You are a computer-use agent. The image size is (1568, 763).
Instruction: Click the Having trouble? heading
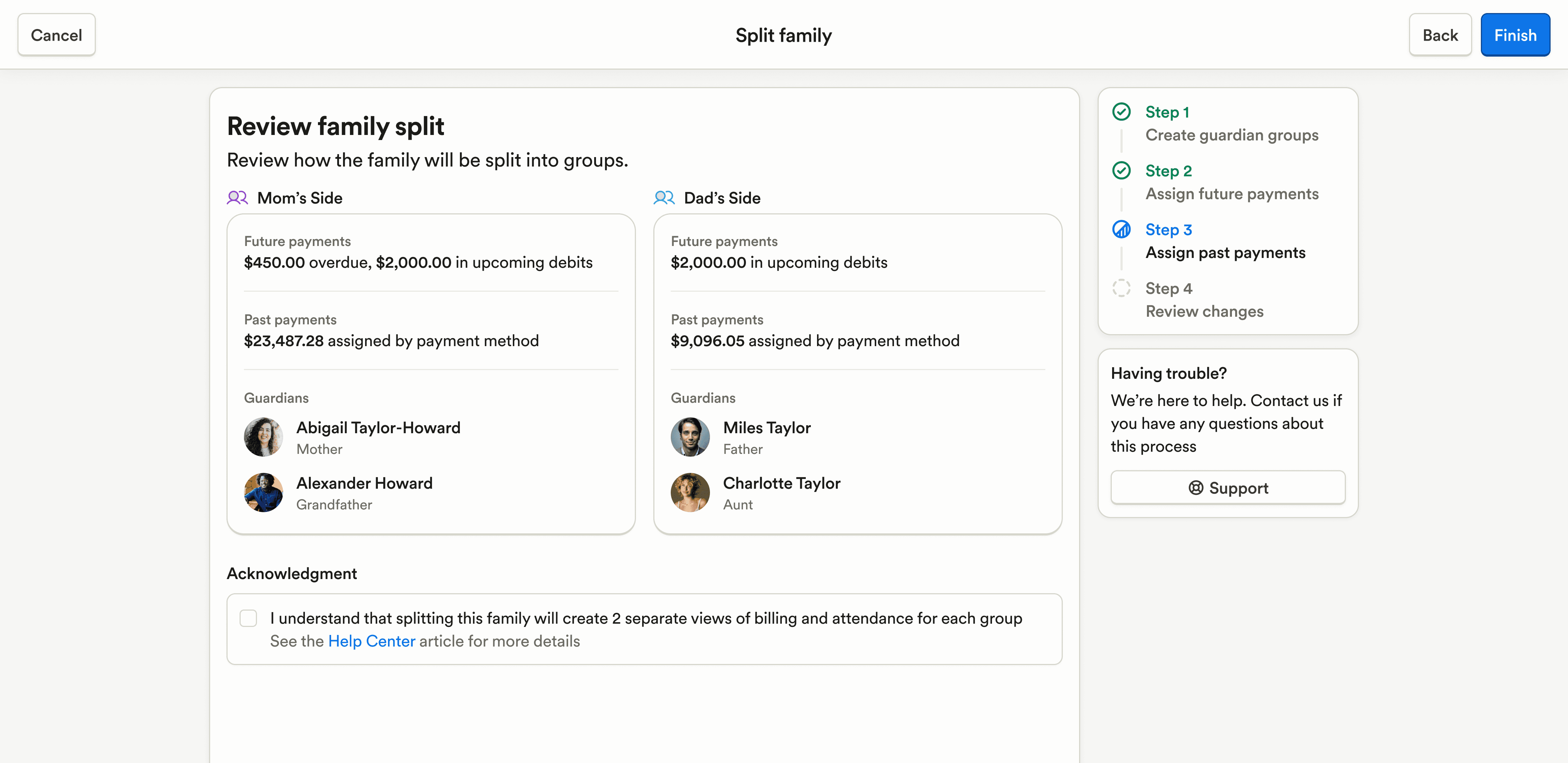pos(1169,374)
